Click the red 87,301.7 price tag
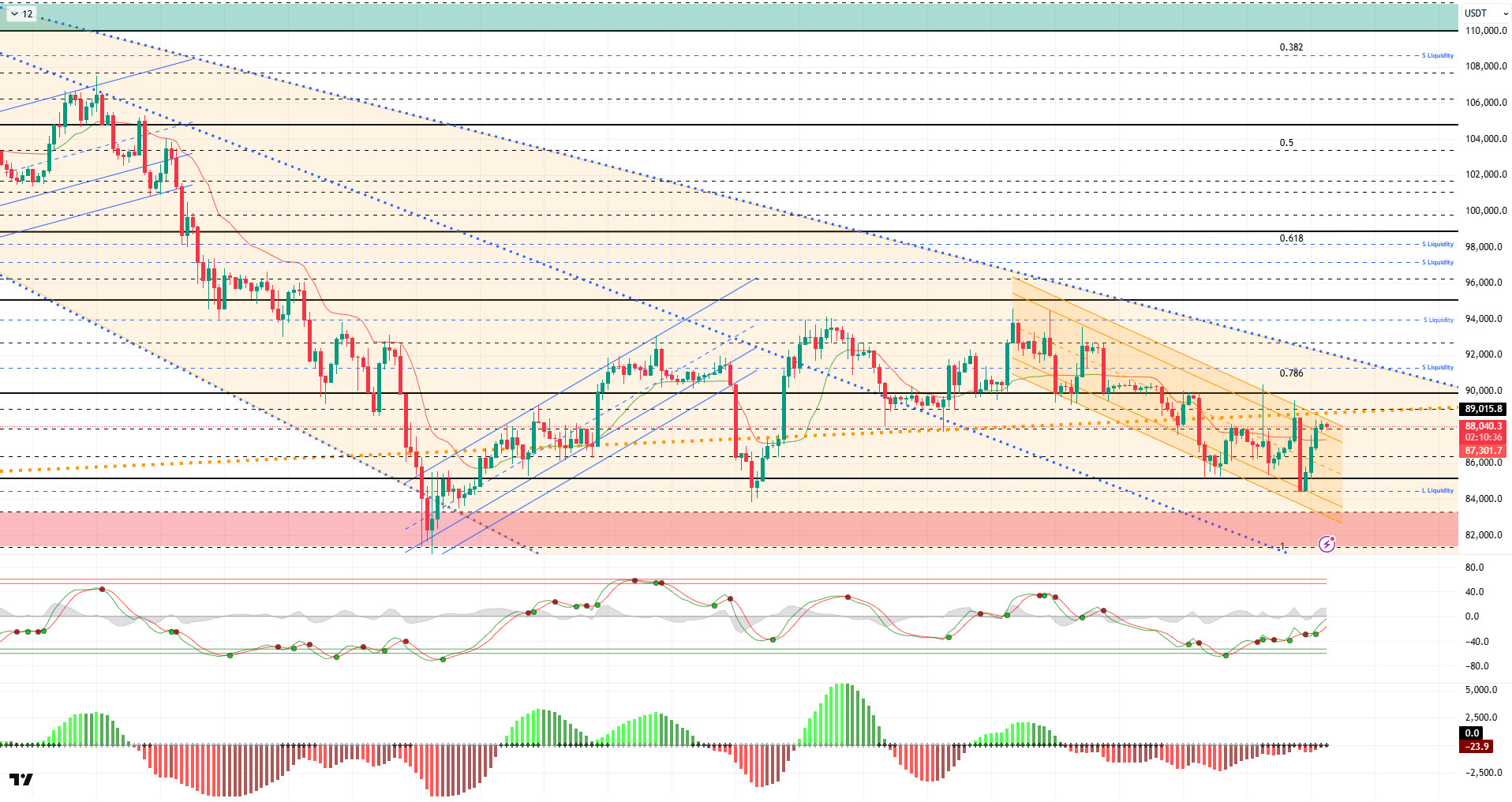1512x802 pixels. [1484, 451]
